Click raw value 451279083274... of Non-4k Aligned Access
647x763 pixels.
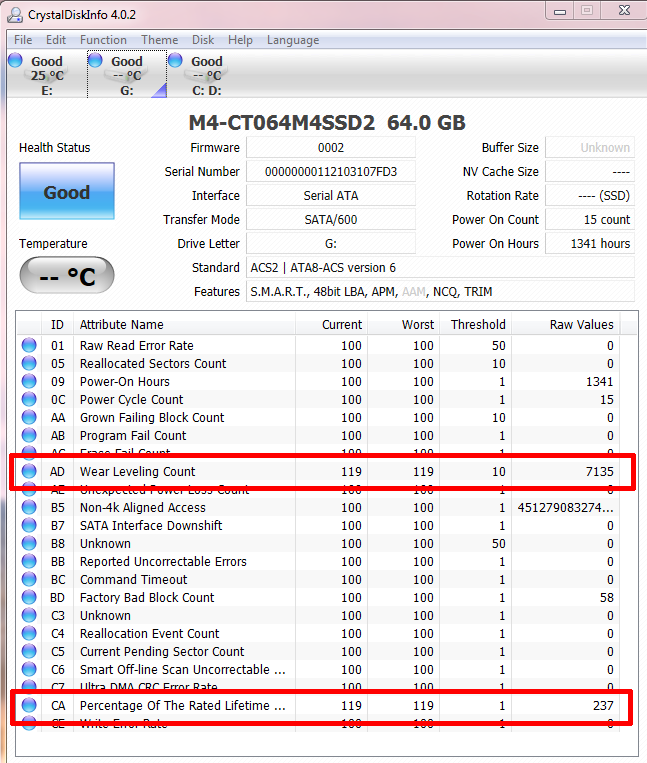[566, 508]
